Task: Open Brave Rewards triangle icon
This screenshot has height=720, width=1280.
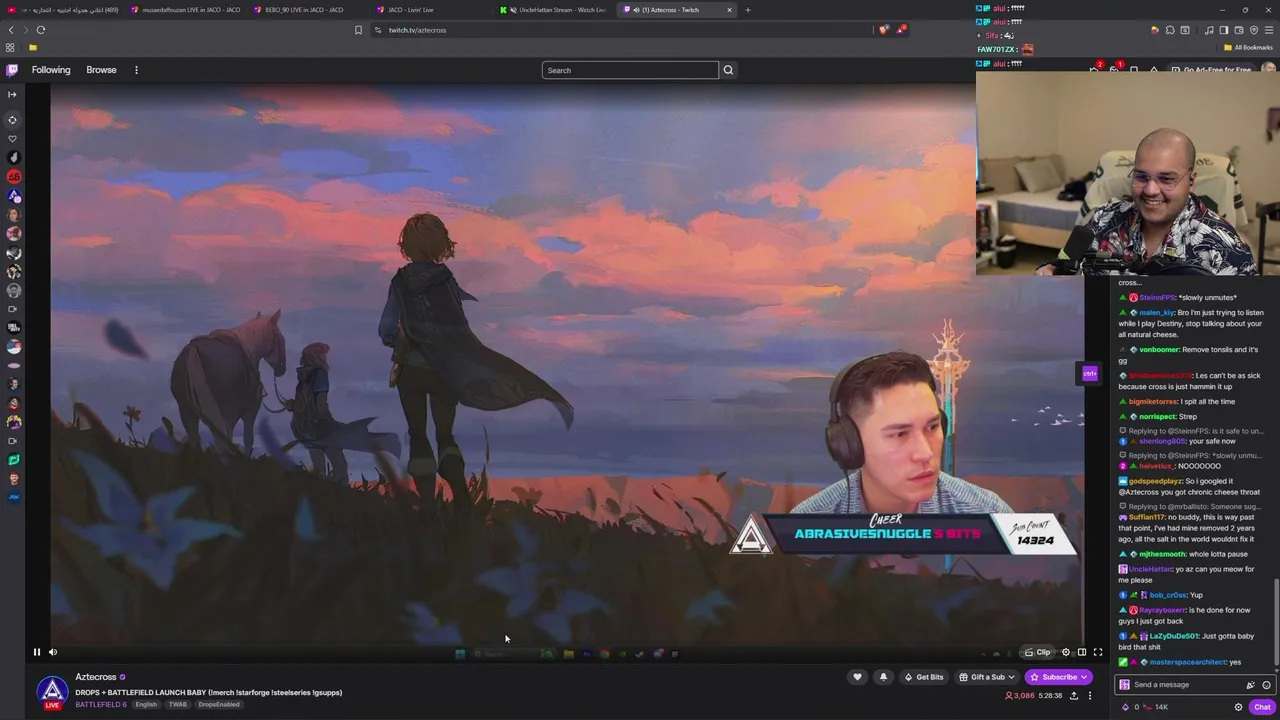Action: [901, 30]
